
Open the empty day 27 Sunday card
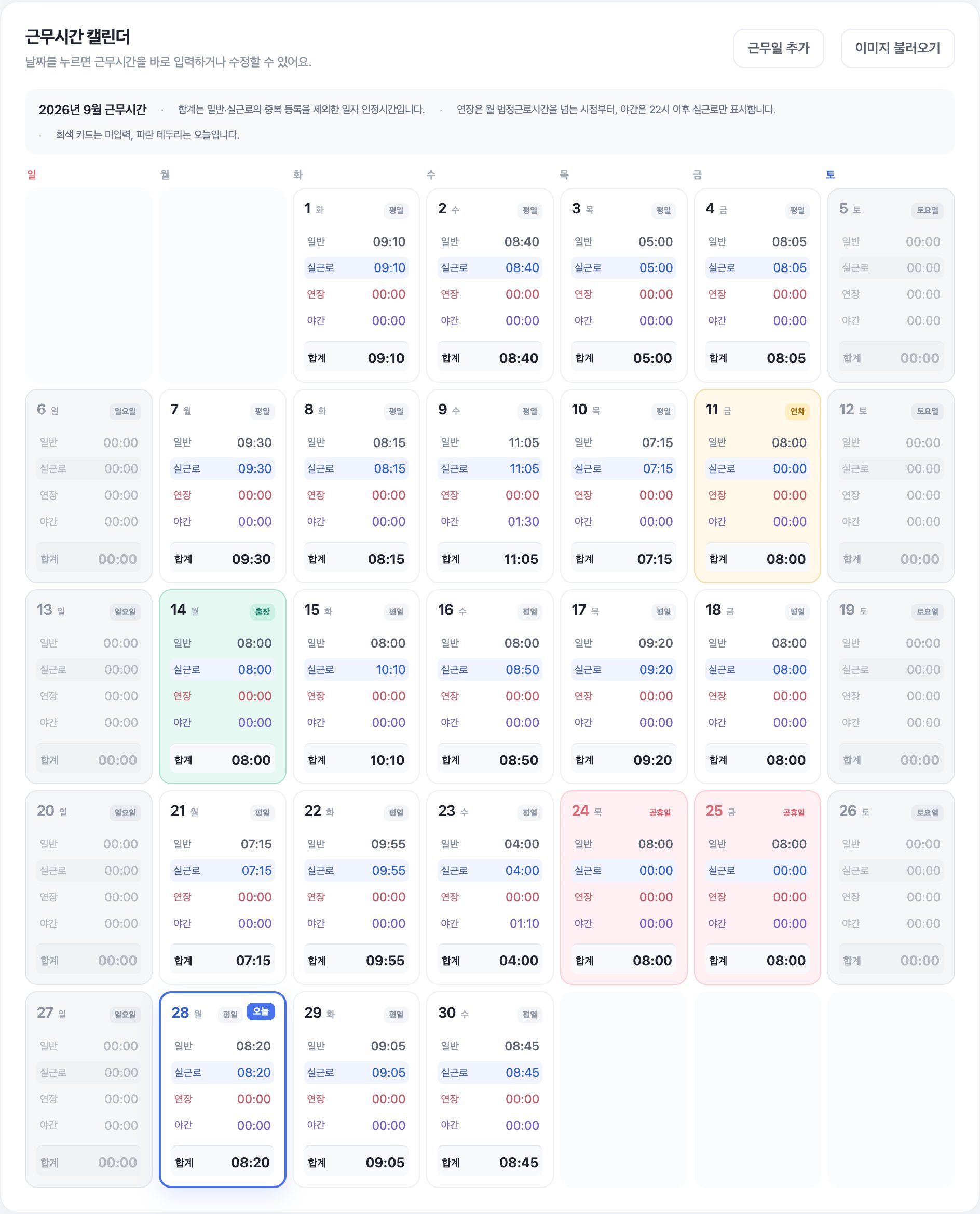pyautogui.click(x=89, y=1090)
